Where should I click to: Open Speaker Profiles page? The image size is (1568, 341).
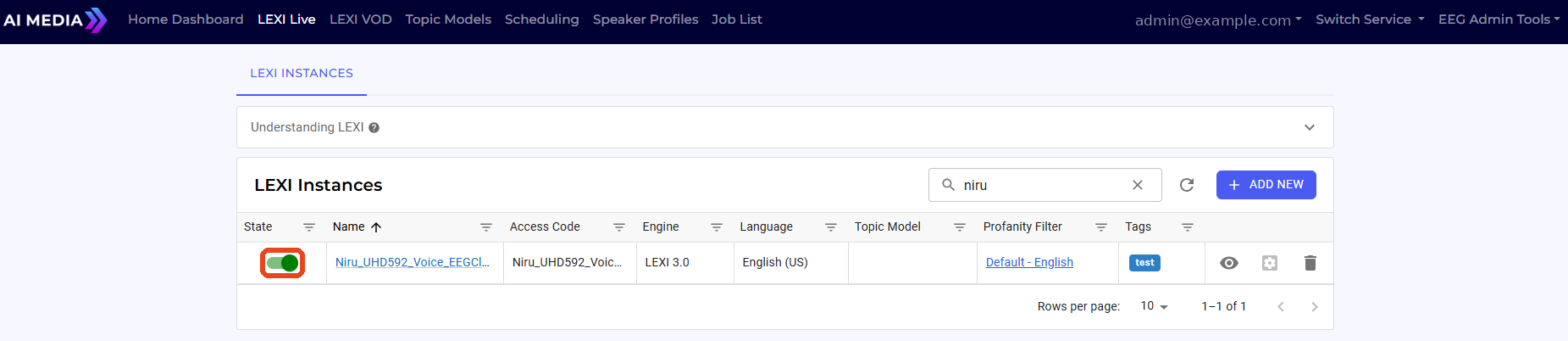click(x=645, y=20)
